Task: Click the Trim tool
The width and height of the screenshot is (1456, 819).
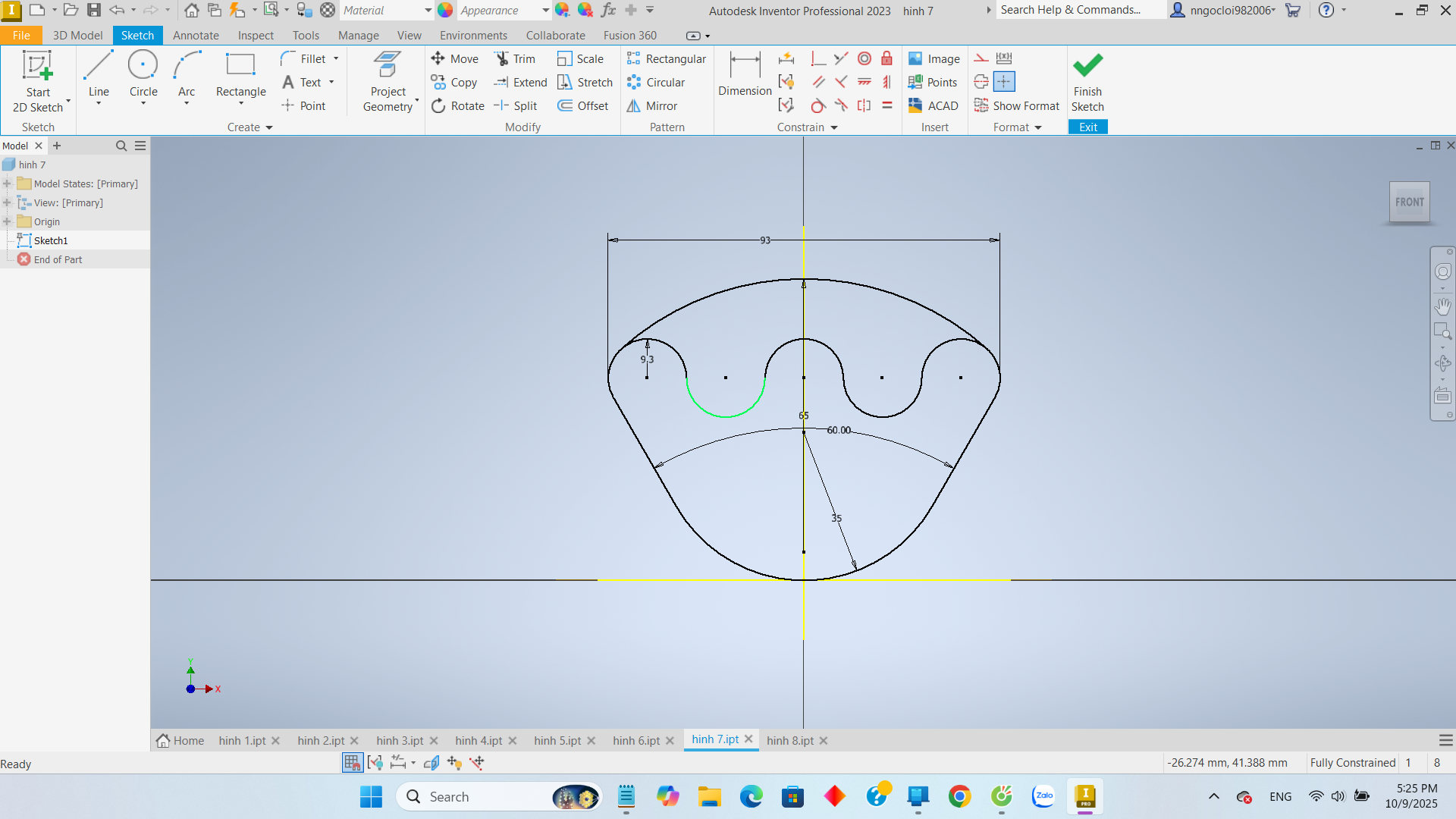Action: pos(515,59)
